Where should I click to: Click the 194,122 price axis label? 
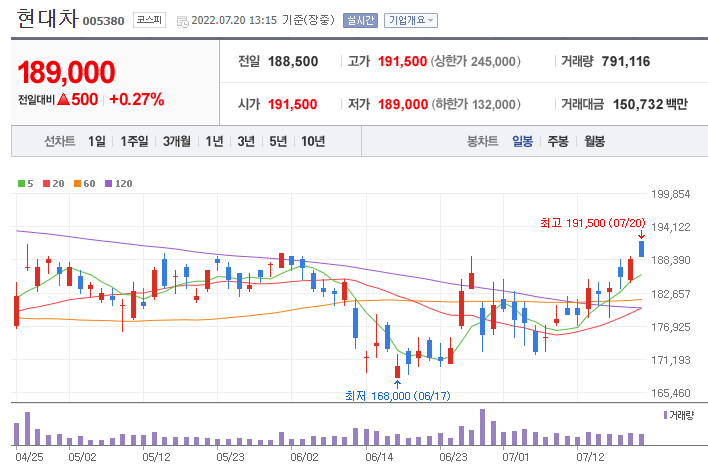tap(671, 227)
